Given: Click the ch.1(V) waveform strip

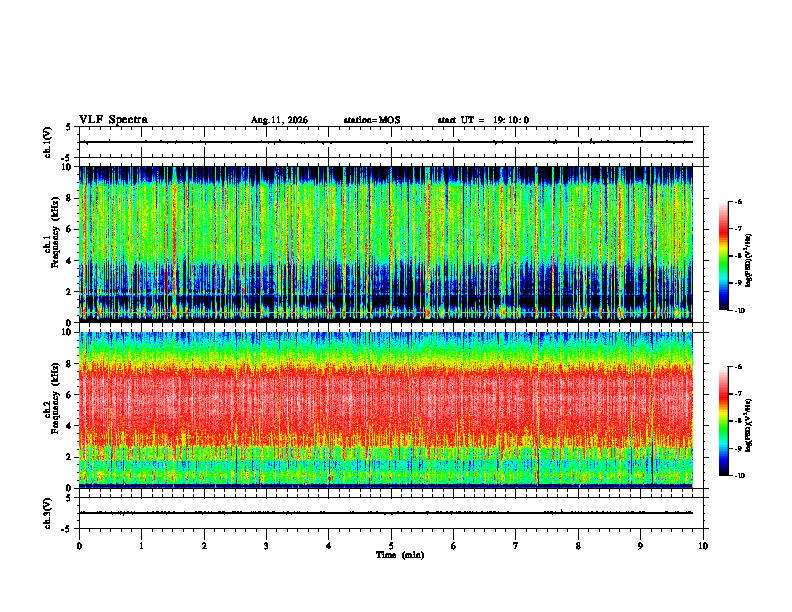Looking at the screenshot, I should point(391,142).
